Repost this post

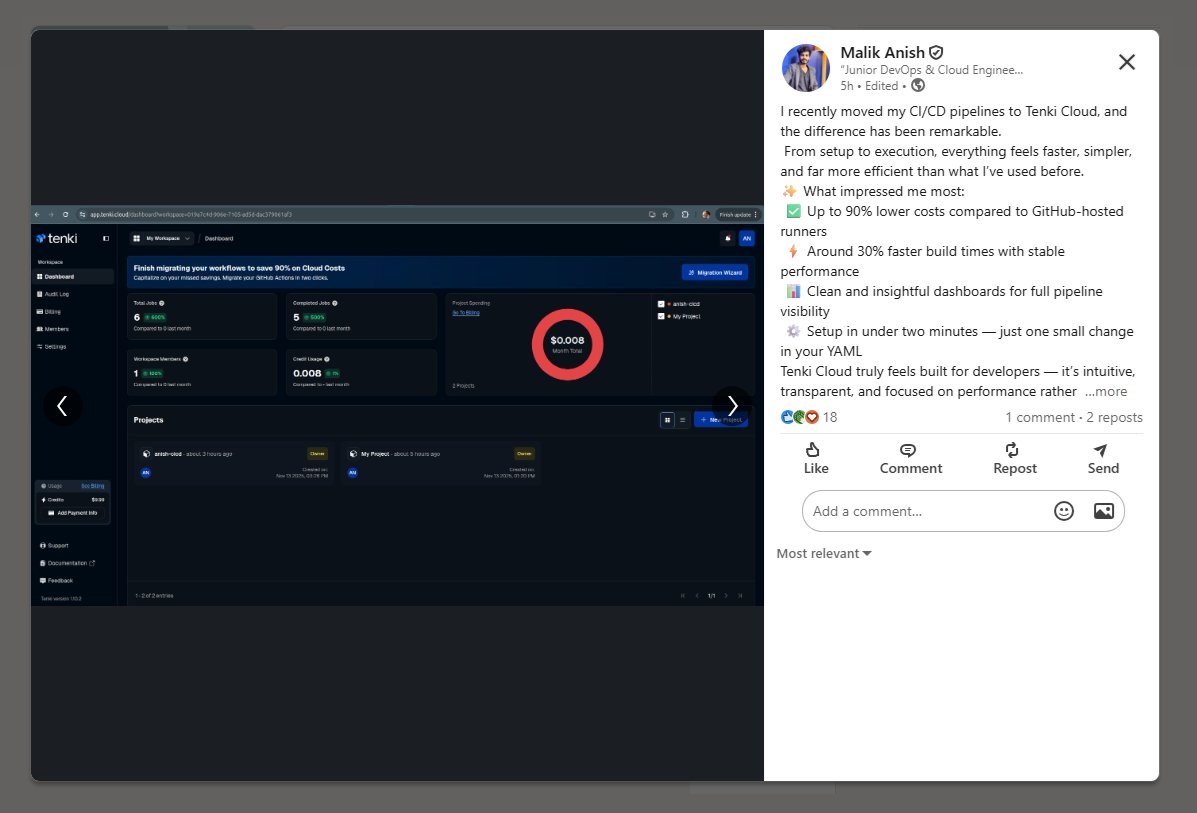pos(1014,459)
